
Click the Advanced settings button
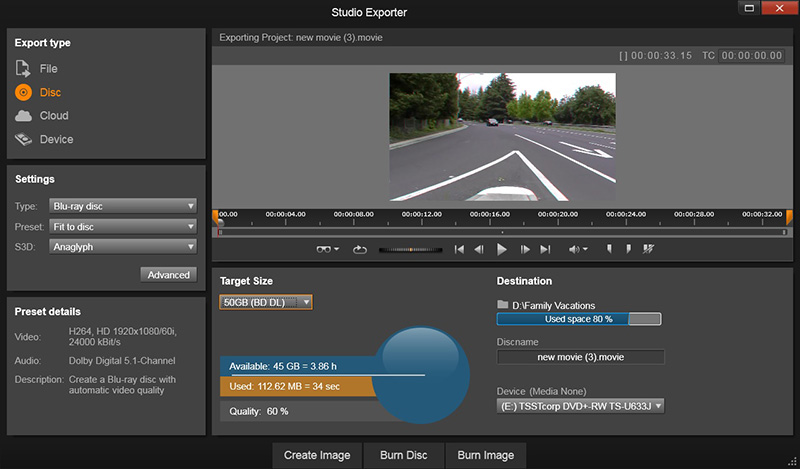[x=168, y=275]
